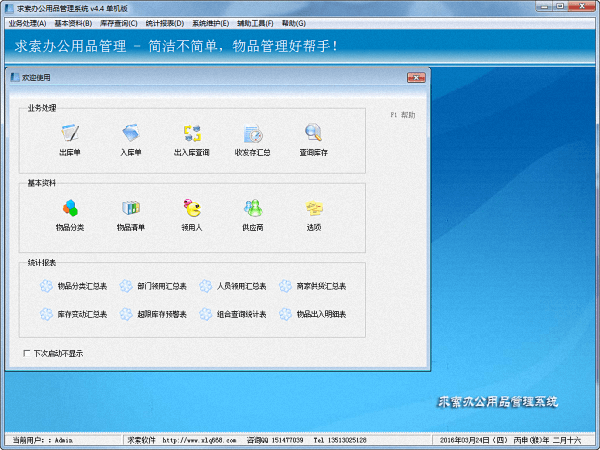Open 物品分类汇总表 report link
The image size is (600, 450).
pos(82,286)
